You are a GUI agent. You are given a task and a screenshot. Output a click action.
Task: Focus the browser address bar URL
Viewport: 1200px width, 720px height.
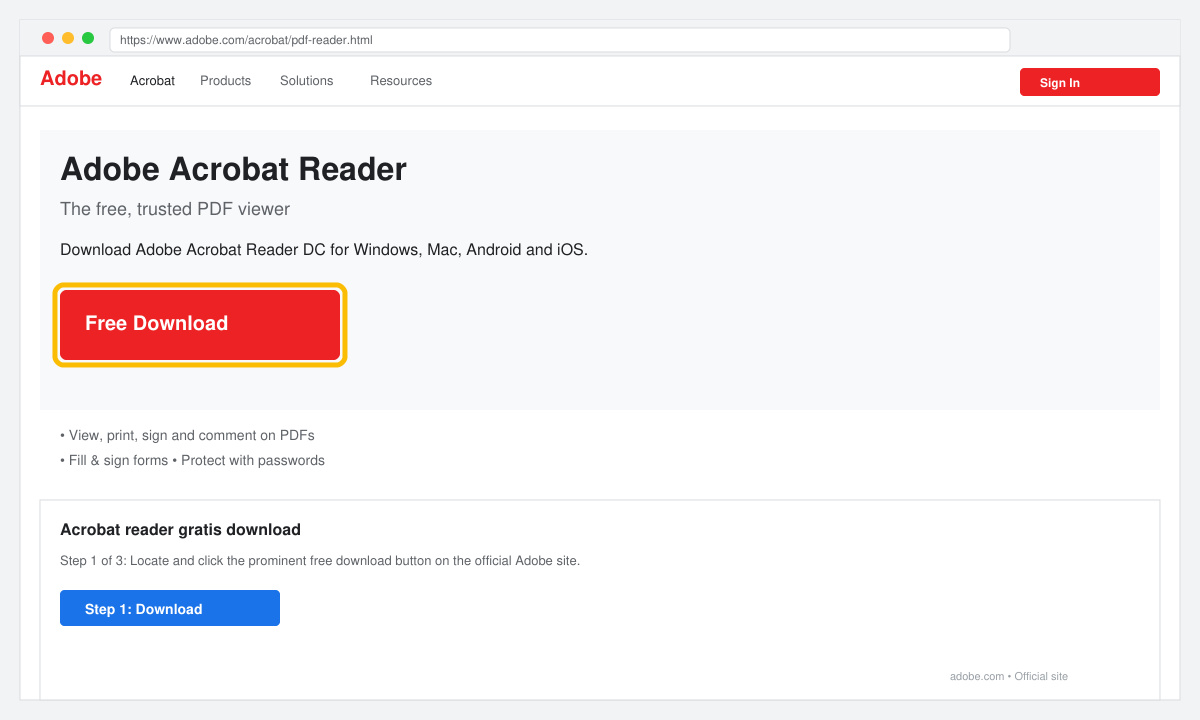pos(560,40)
